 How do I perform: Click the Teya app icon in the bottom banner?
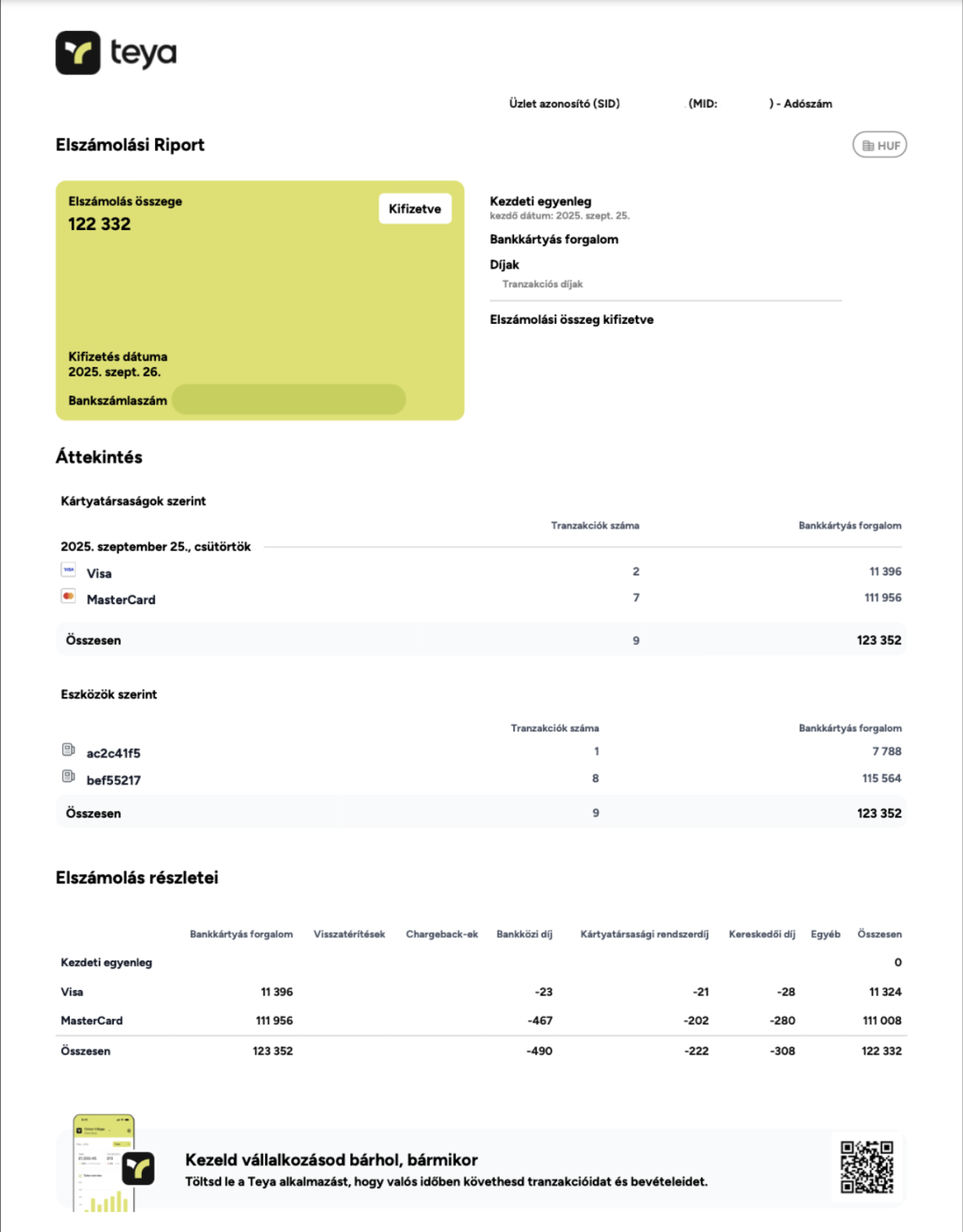pyautogui.click(x=138, y=1168)
